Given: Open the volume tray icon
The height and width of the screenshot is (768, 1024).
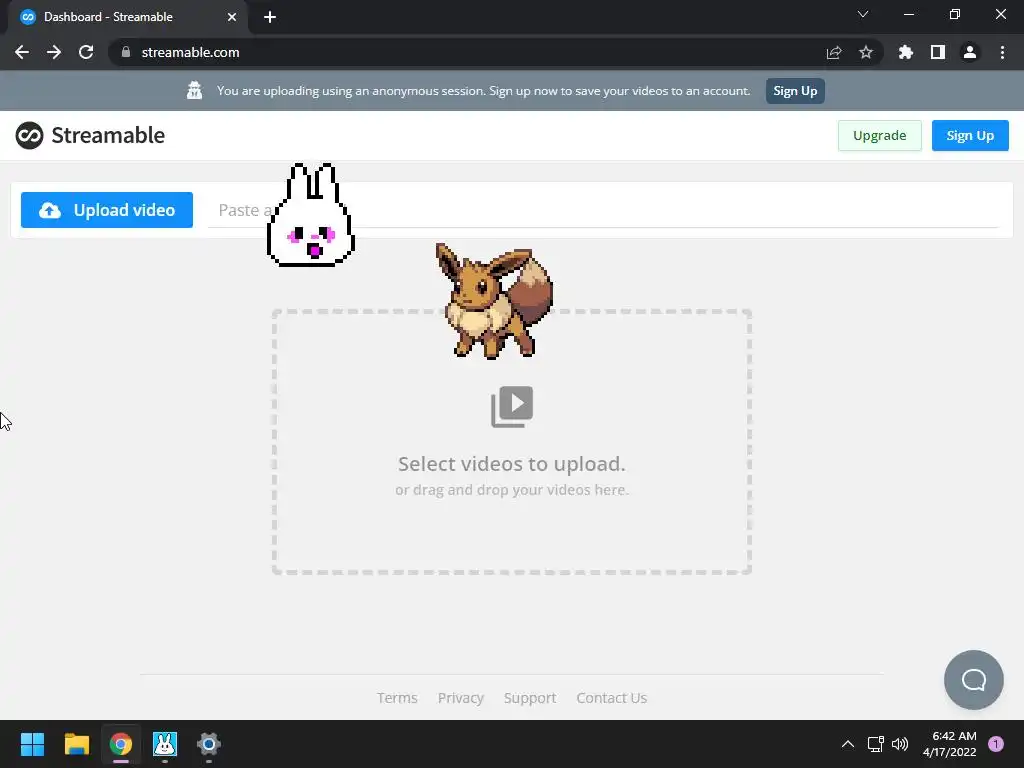Looking at the screenshot, I should [900, 744].
